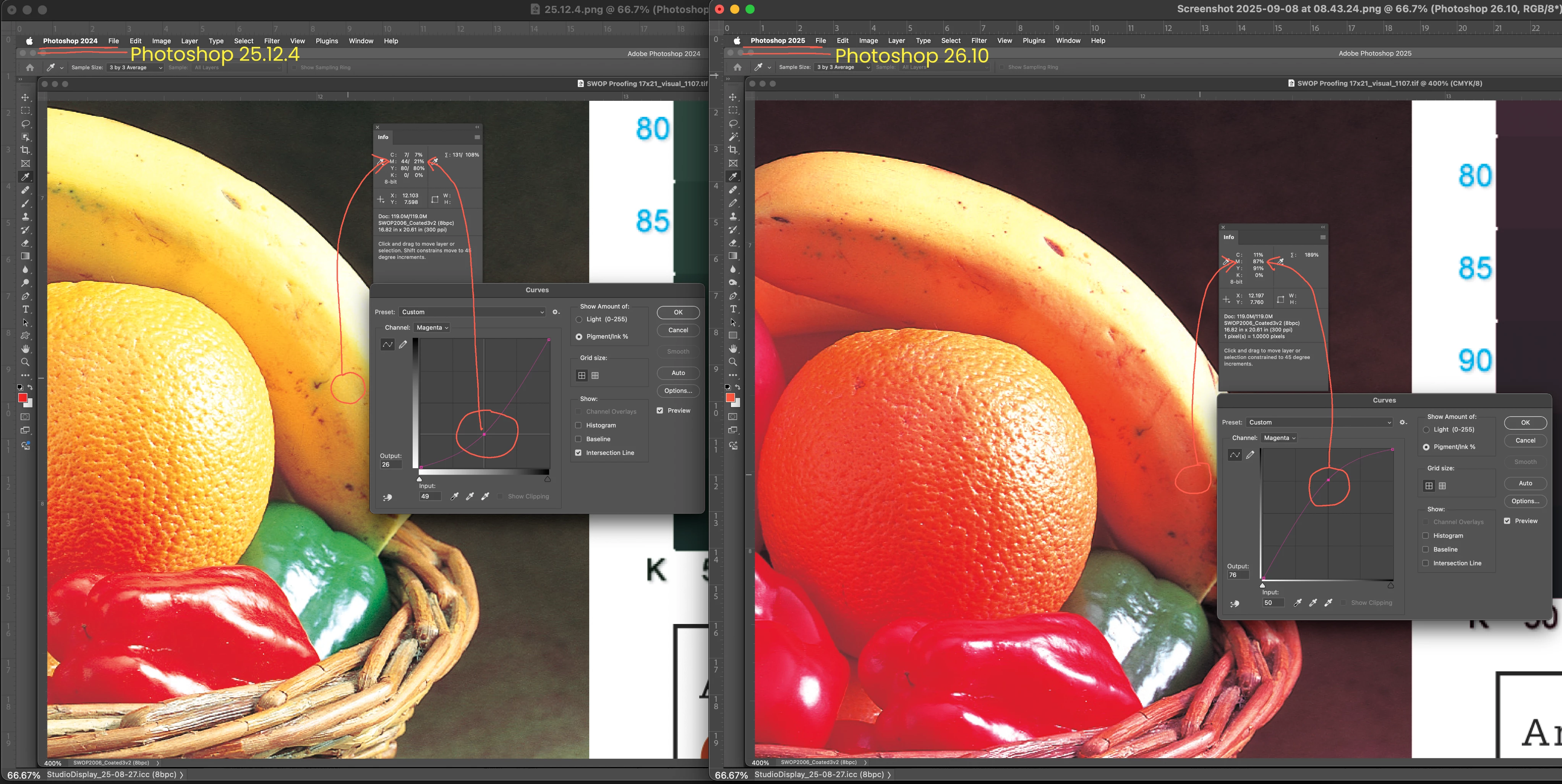Screen dimensions: 1562x784
Task: Open the Filter menu in Photoshop 2024 menu bar
Action: pyautogui.click(x=272, y=41)
